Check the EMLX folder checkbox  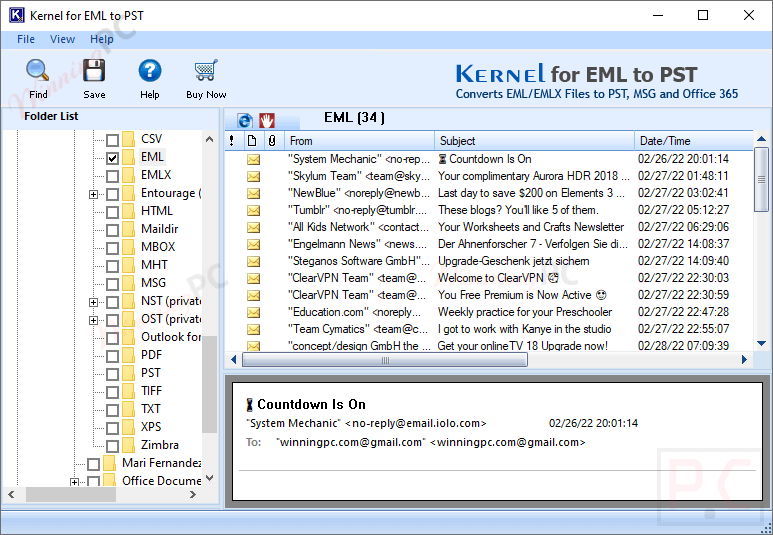pos(112,176)
